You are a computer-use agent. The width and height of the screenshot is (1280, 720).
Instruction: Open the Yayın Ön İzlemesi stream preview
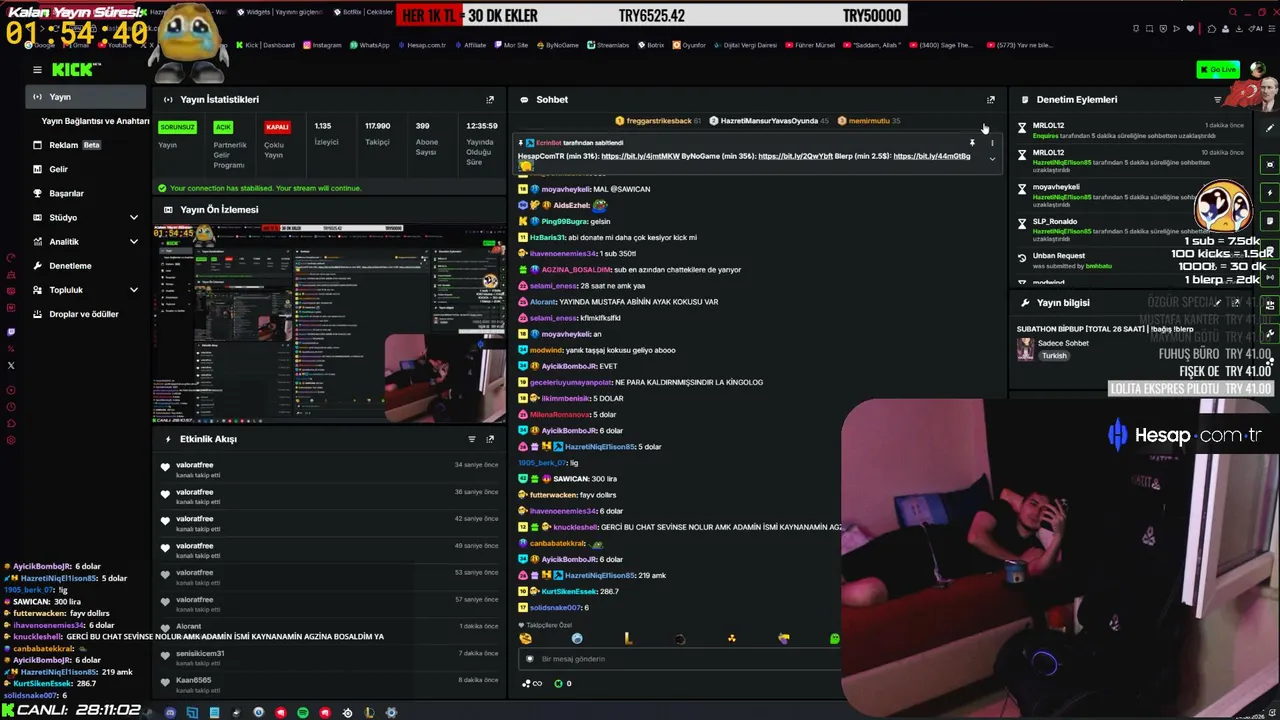pyautogui.click(x=330, y=325)
